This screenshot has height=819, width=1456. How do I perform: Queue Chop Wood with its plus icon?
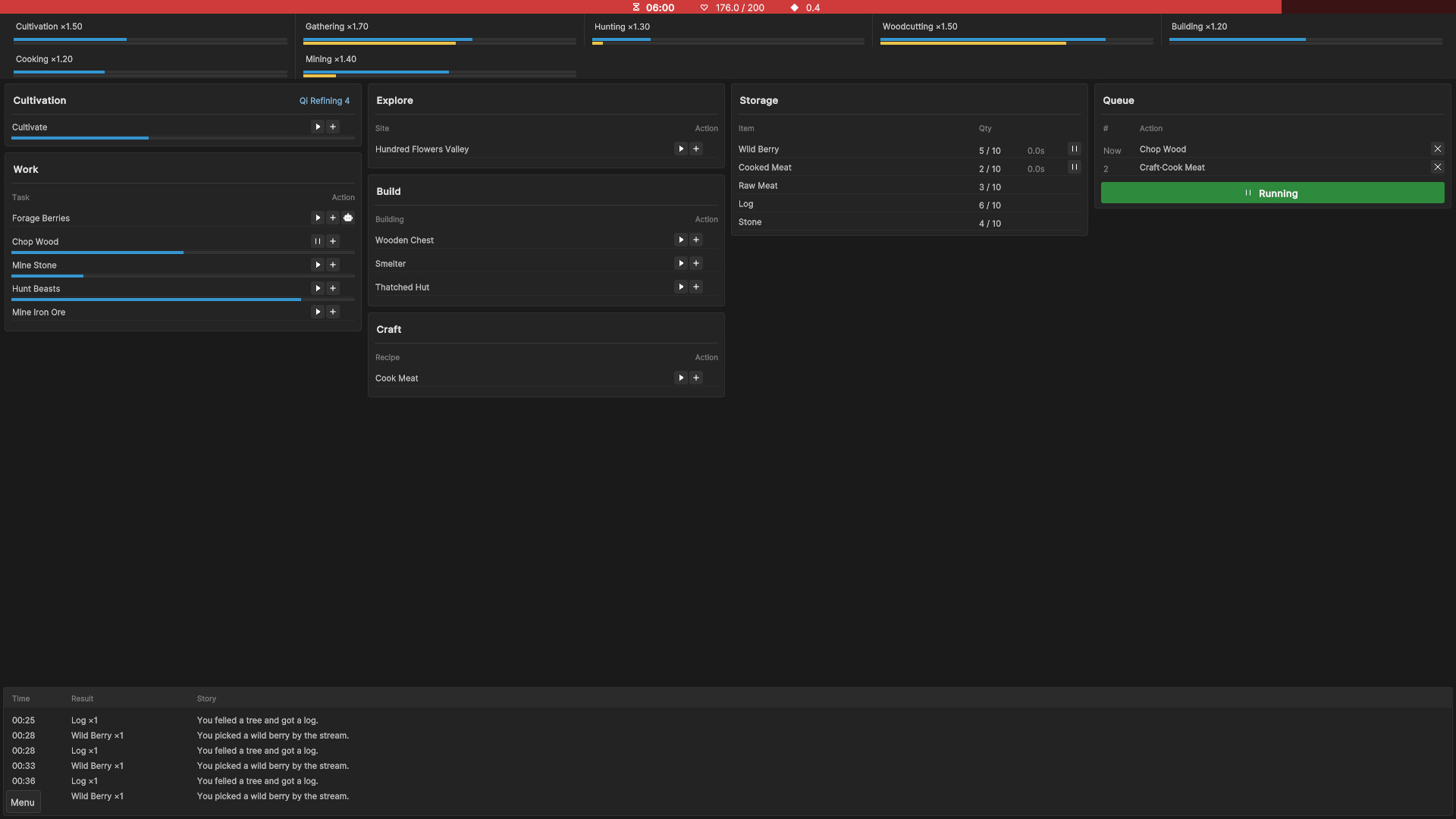pyautogui.click(x=333, y=241)
